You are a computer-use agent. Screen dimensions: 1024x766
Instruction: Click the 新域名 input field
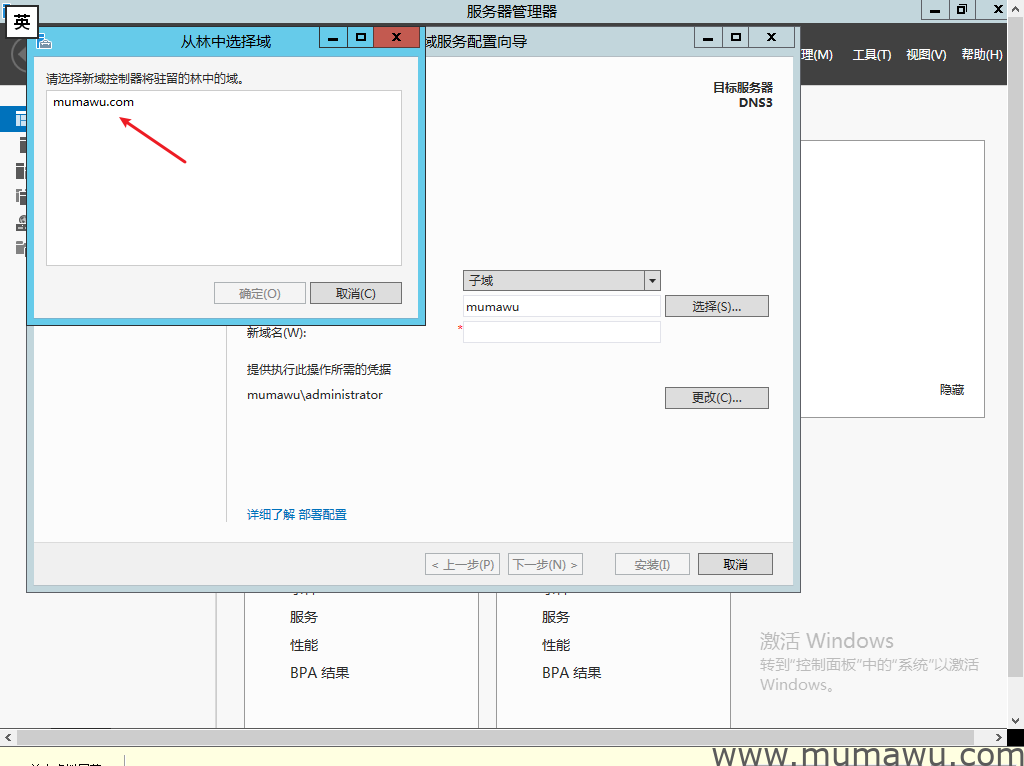tap(561, 332)
